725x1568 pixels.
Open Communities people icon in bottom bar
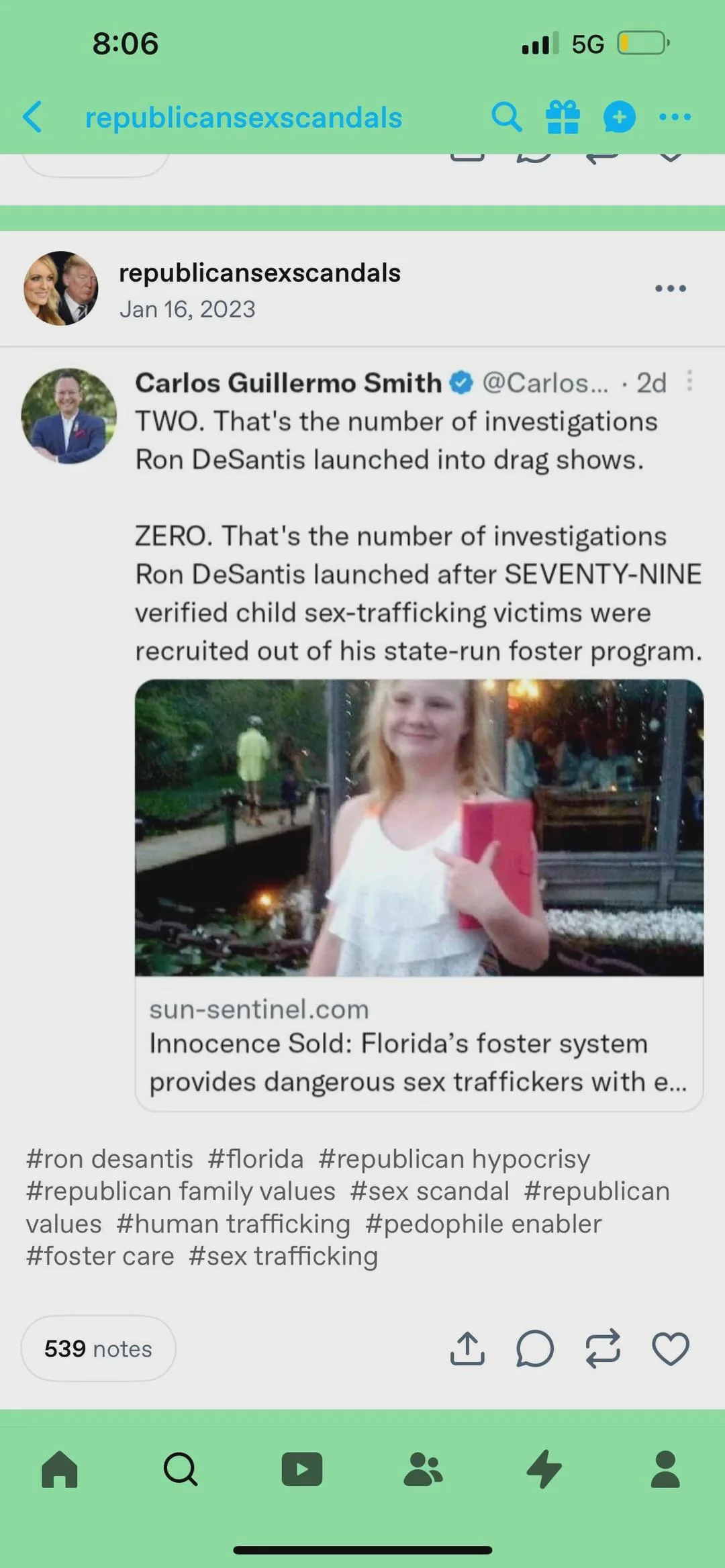(x=423, y=1469)
